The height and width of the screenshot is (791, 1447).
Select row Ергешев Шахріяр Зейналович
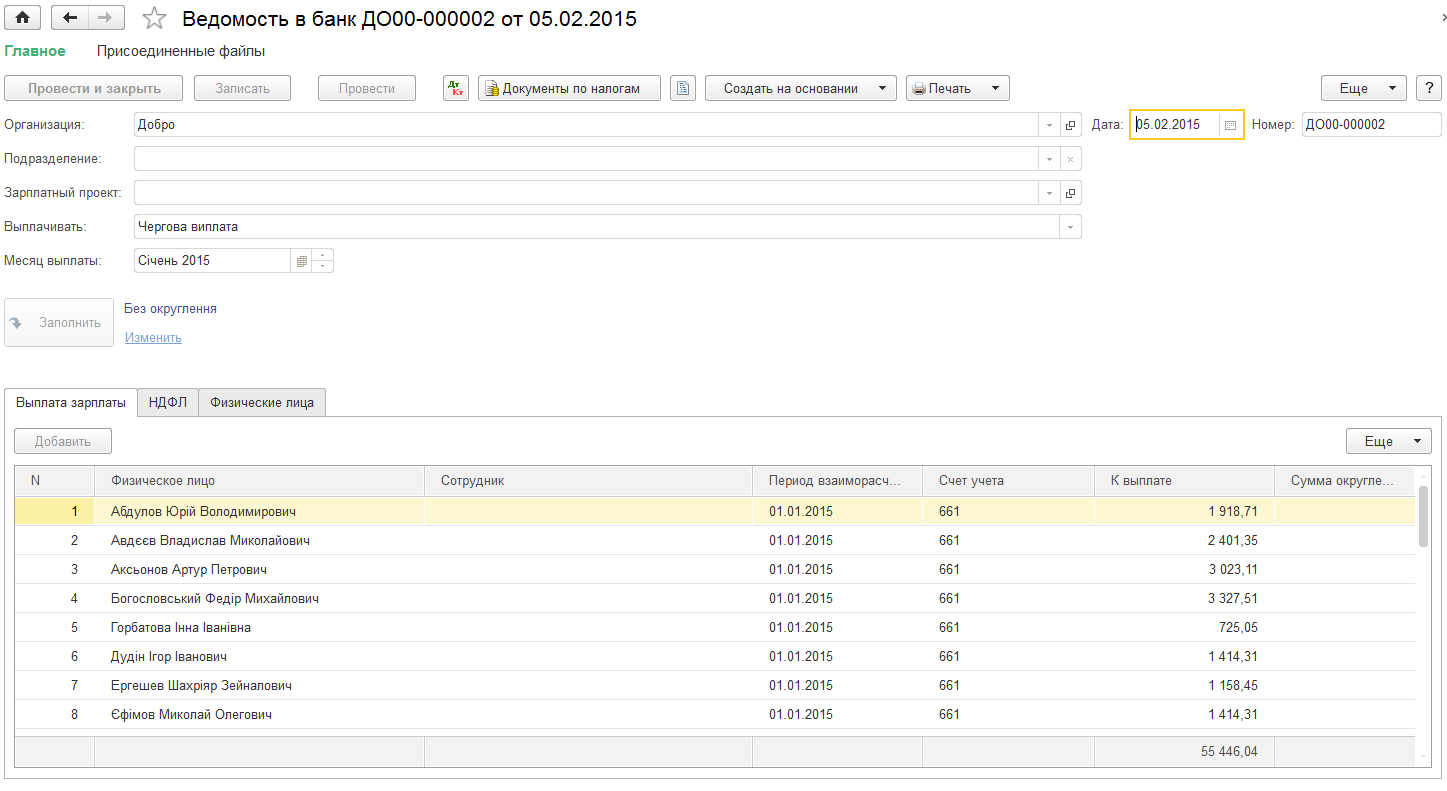pyautogui.click(x=715, y=685)
